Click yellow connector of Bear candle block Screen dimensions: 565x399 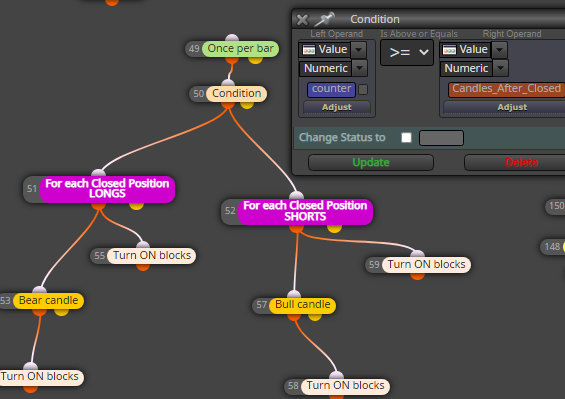coord(61,312)
